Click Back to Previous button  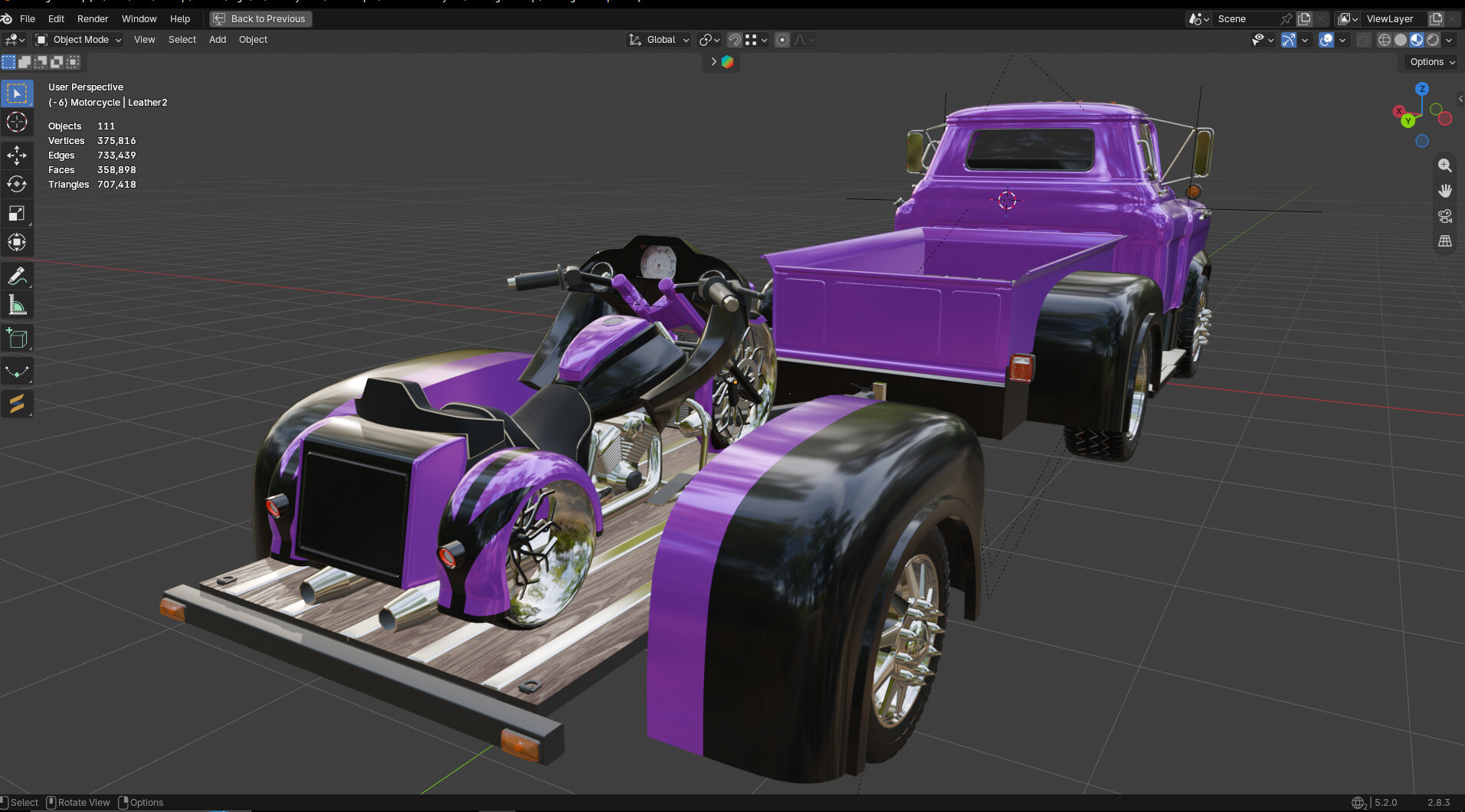(x=261, y=19)
